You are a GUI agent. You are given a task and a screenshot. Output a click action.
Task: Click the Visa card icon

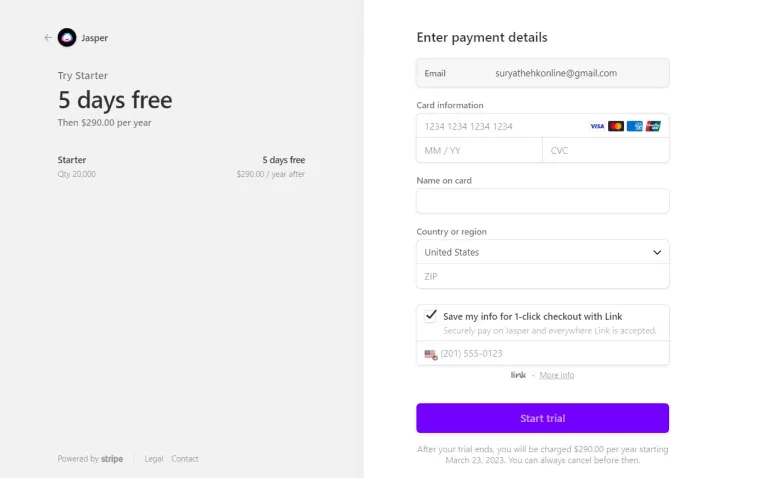click(597, 126)
